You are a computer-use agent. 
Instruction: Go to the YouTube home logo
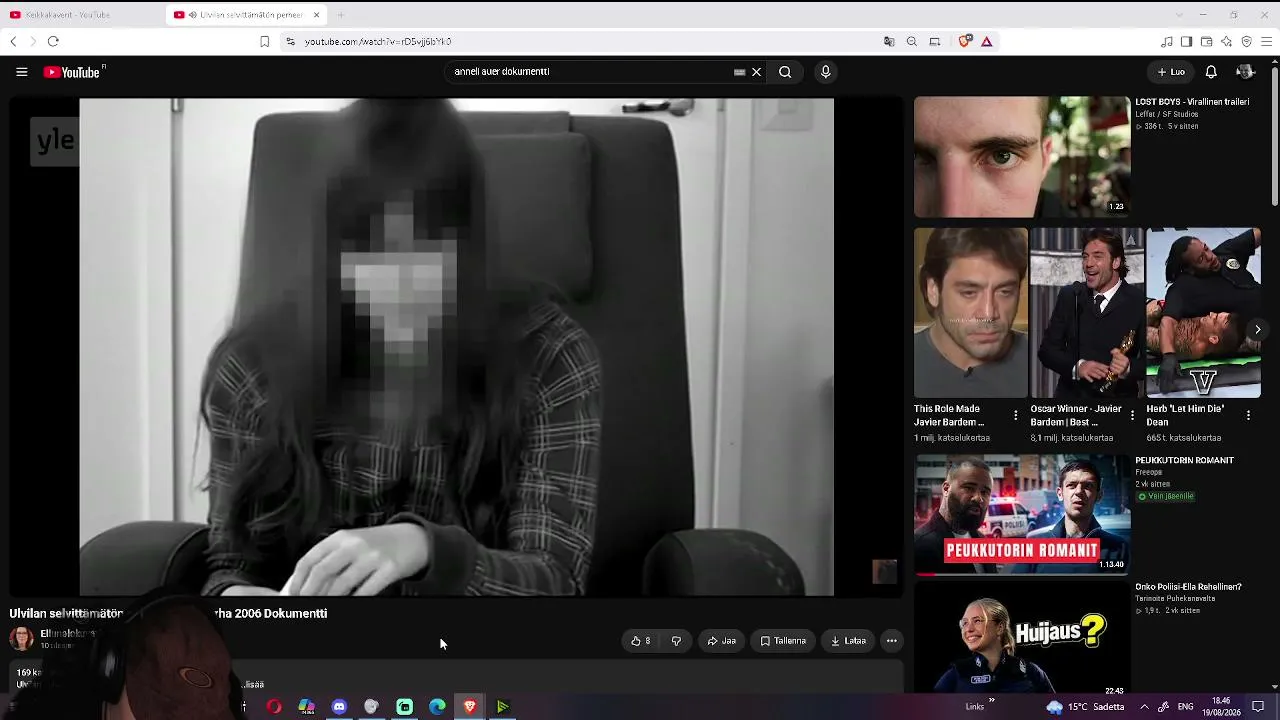click(x=74, y=72)
